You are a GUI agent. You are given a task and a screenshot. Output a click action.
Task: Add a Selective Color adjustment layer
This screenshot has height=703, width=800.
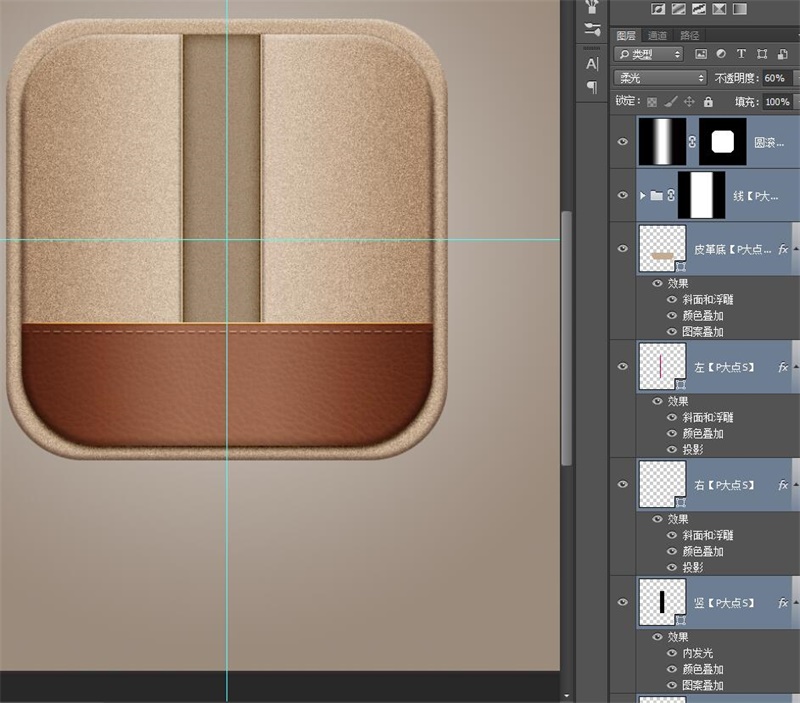click(719, 9)
